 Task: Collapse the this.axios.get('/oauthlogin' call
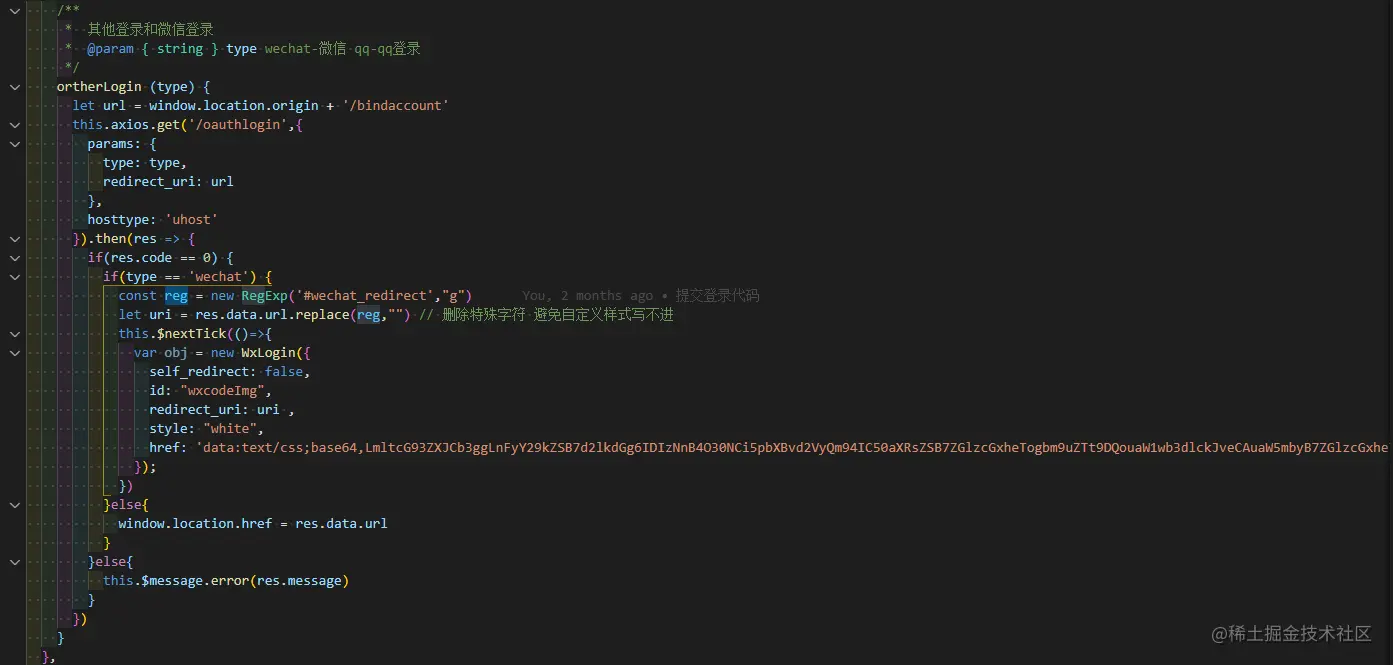click(x=14, y=124)
